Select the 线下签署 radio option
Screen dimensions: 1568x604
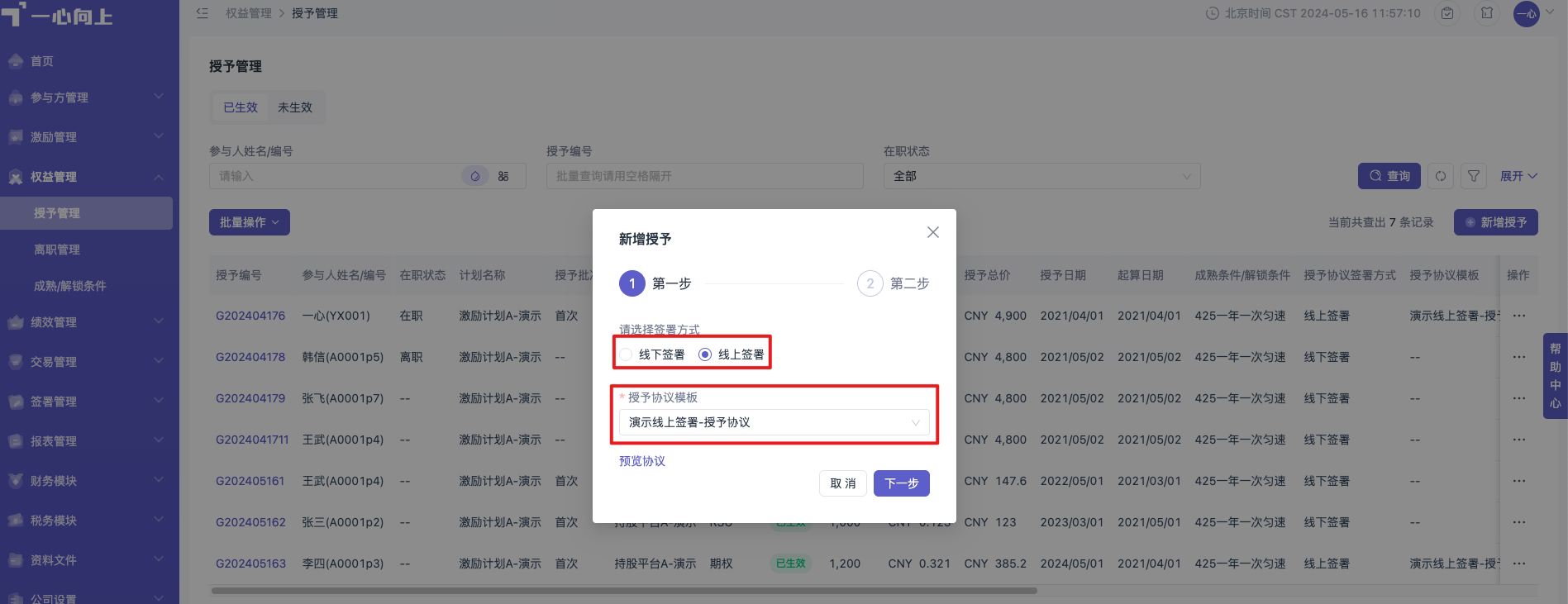tap(652, 354)
